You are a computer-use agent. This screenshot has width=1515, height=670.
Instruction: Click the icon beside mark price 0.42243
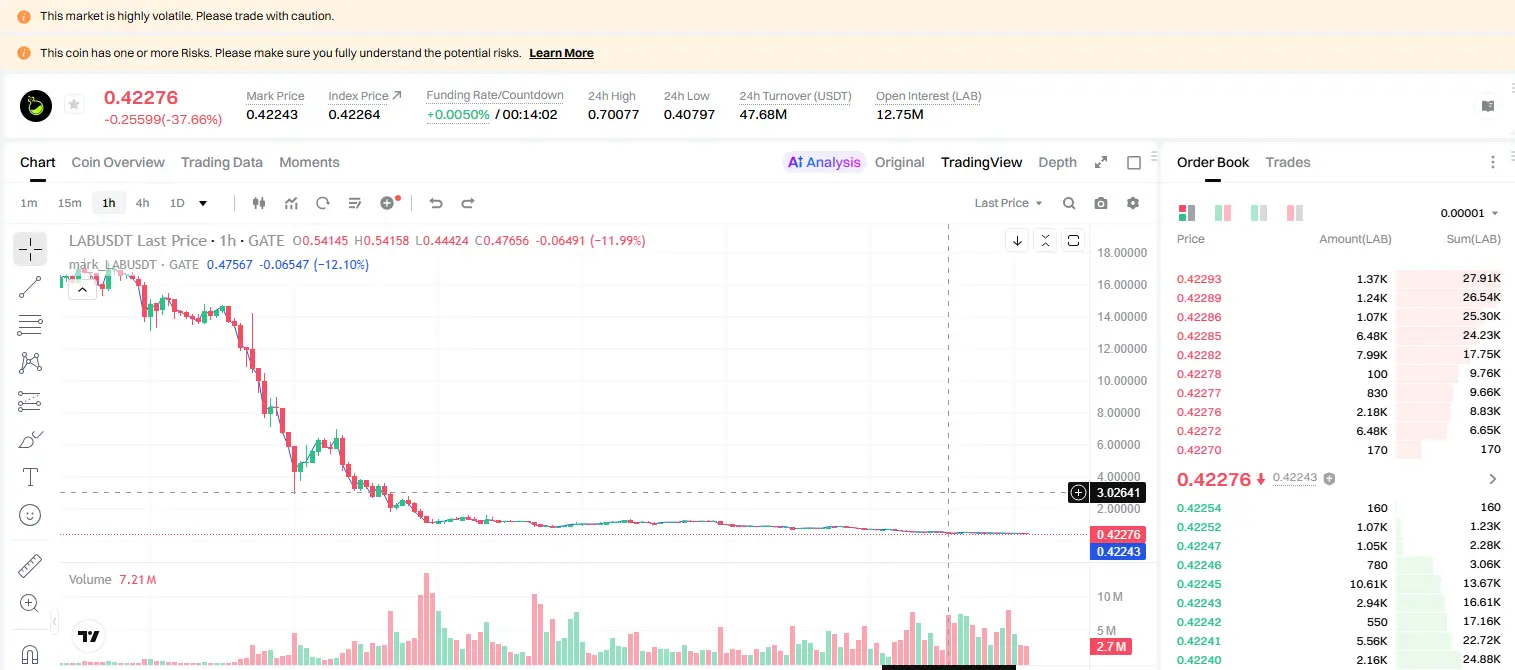1329,478
